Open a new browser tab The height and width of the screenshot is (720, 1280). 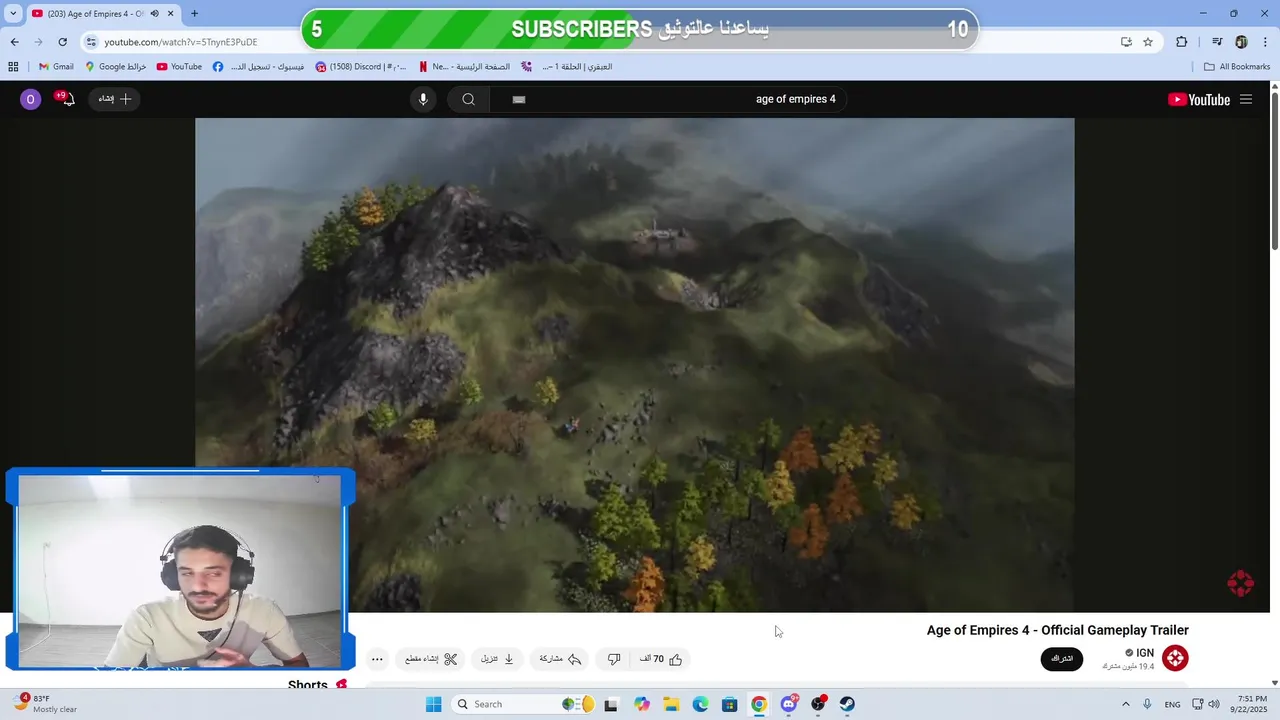[194, 14]
